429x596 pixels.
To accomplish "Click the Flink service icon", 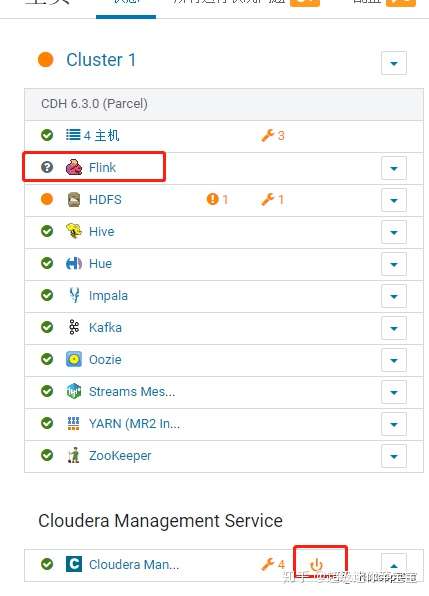I will (74, 167).
